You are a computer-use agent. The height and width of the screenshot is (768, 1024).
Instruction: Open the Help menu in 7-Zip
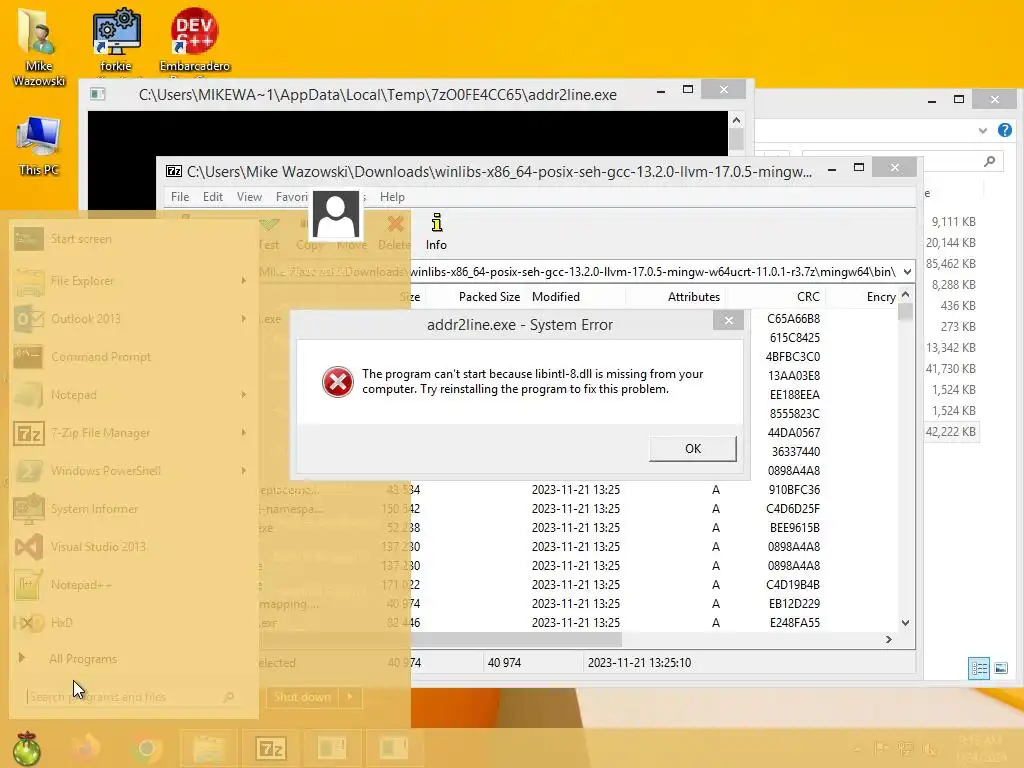[x=392, y=197]
